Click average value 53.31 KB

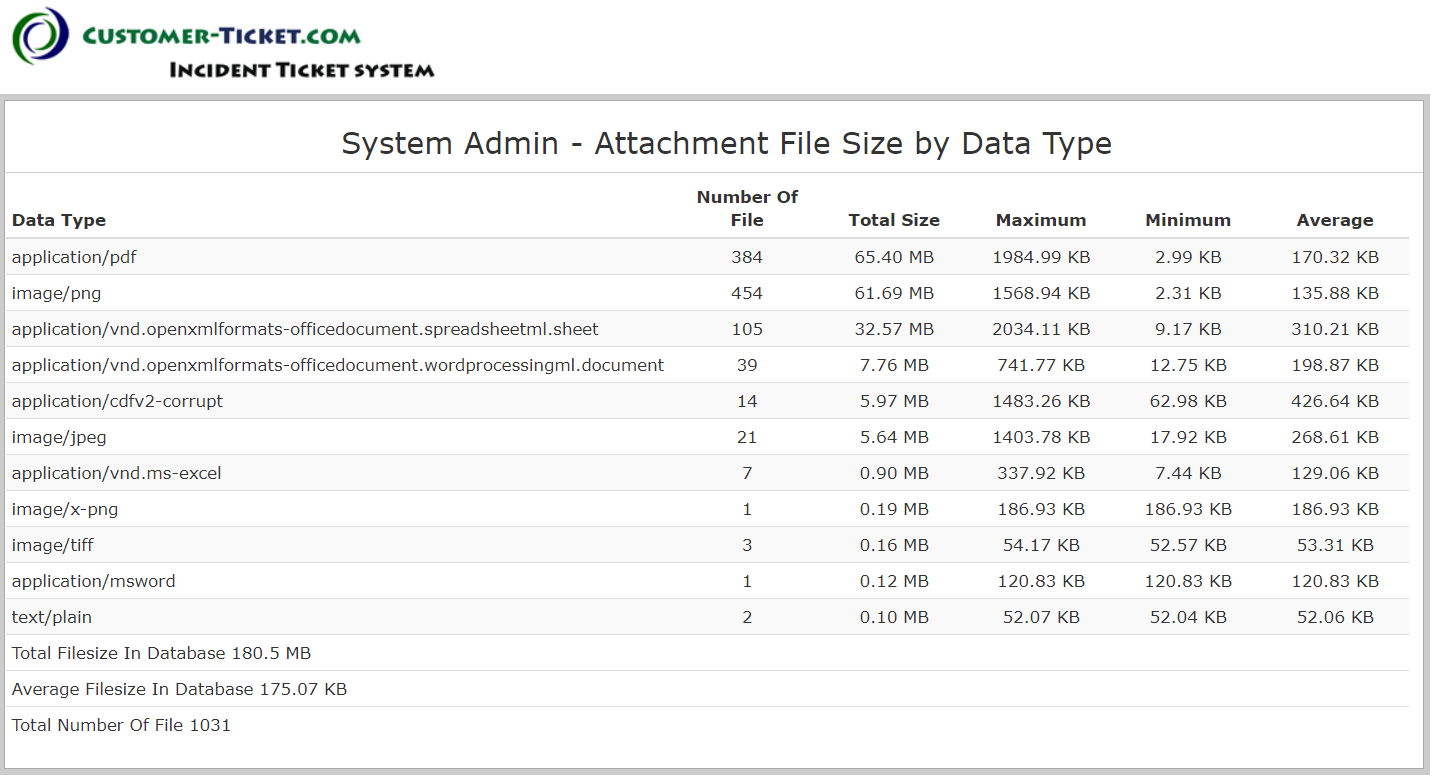coord(1335,545)
